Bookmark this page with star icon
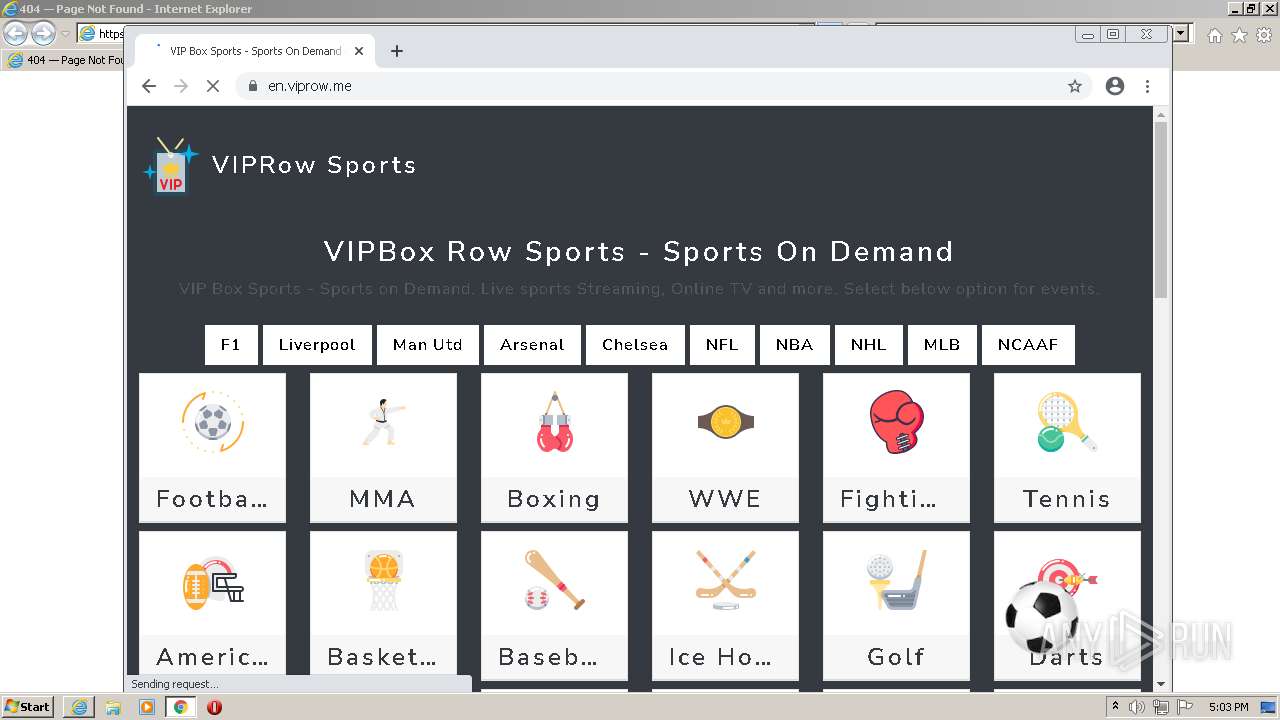 tap(1075, 86)
